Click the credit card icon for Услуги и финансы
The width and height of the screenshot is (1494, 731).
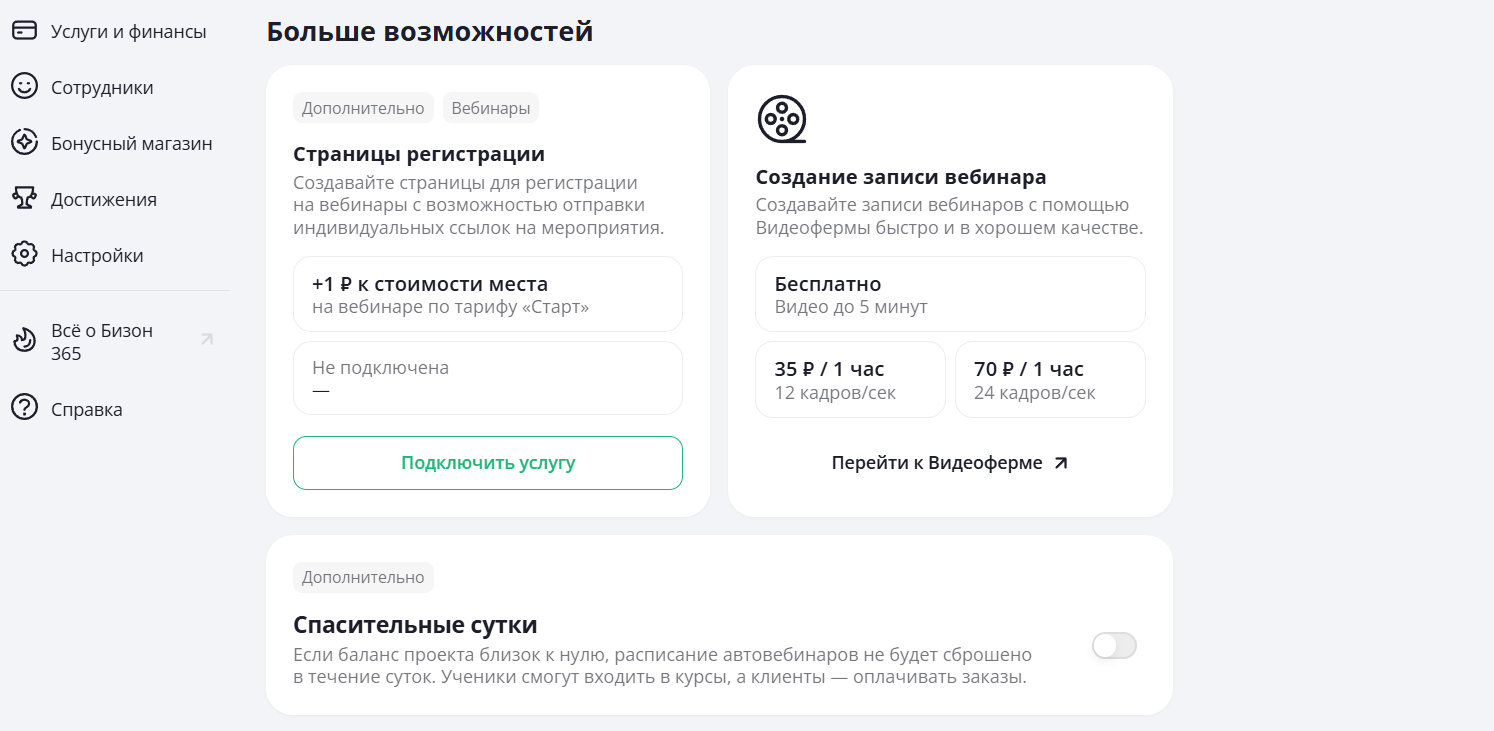click(x=24, y=31)
